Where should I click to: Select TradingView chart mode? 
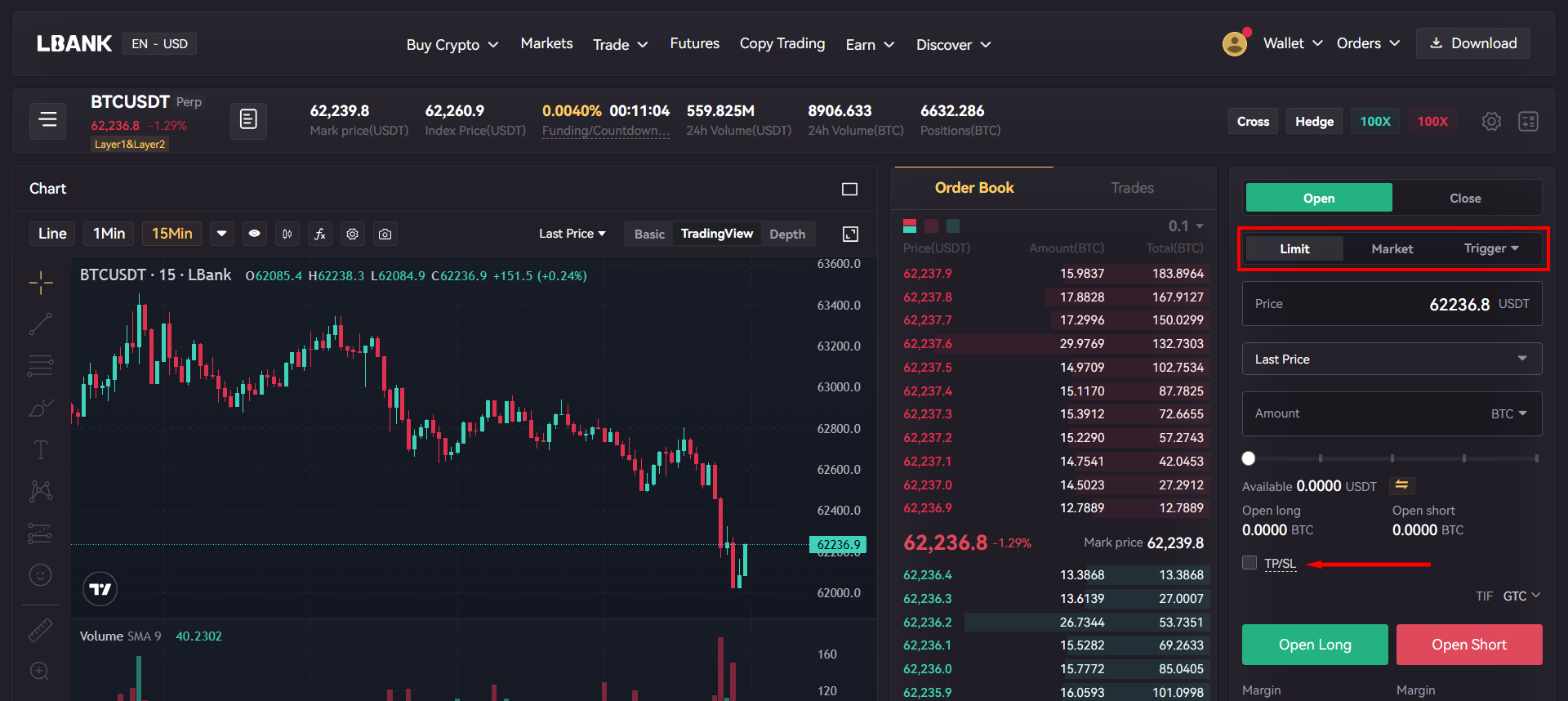click(717, 234)
